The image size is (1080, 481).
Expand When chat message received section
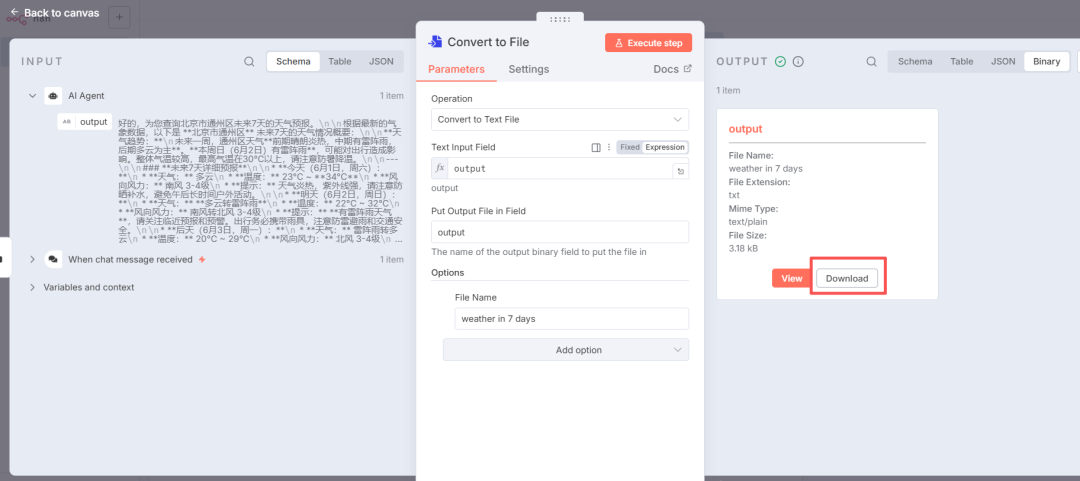tap(32, 259)
